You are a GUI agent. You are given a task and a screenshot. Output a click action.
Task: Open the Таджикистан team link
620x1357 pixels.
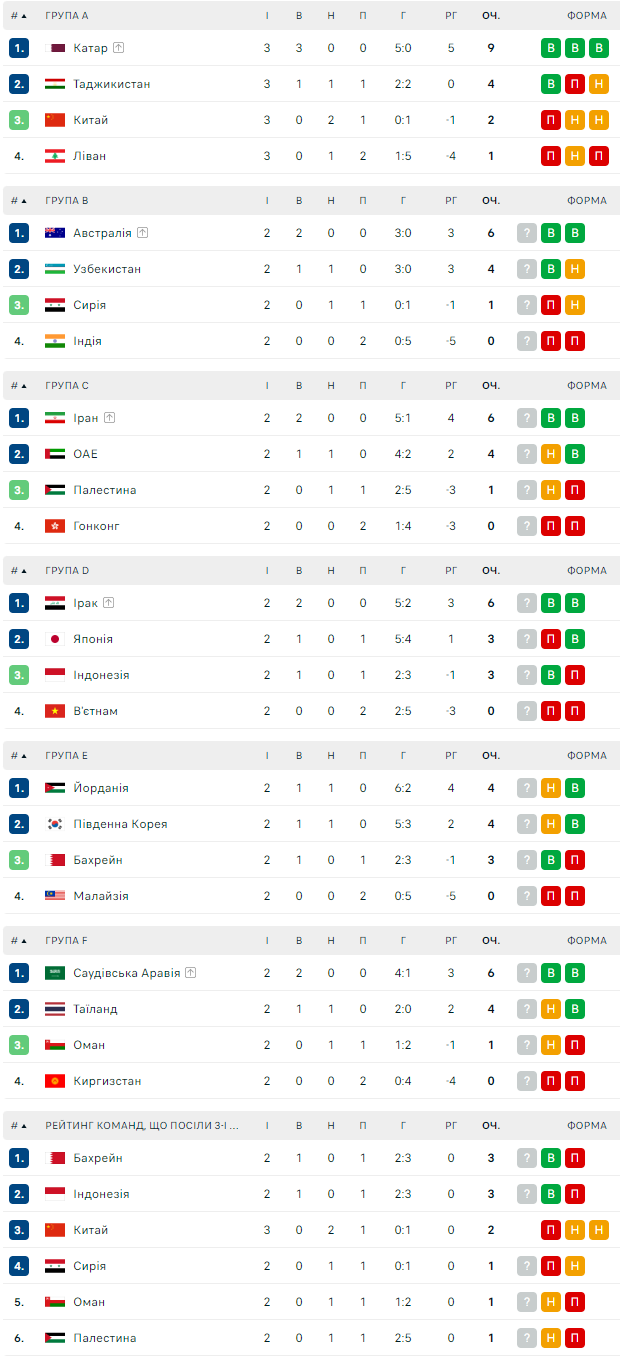(112, 84)
